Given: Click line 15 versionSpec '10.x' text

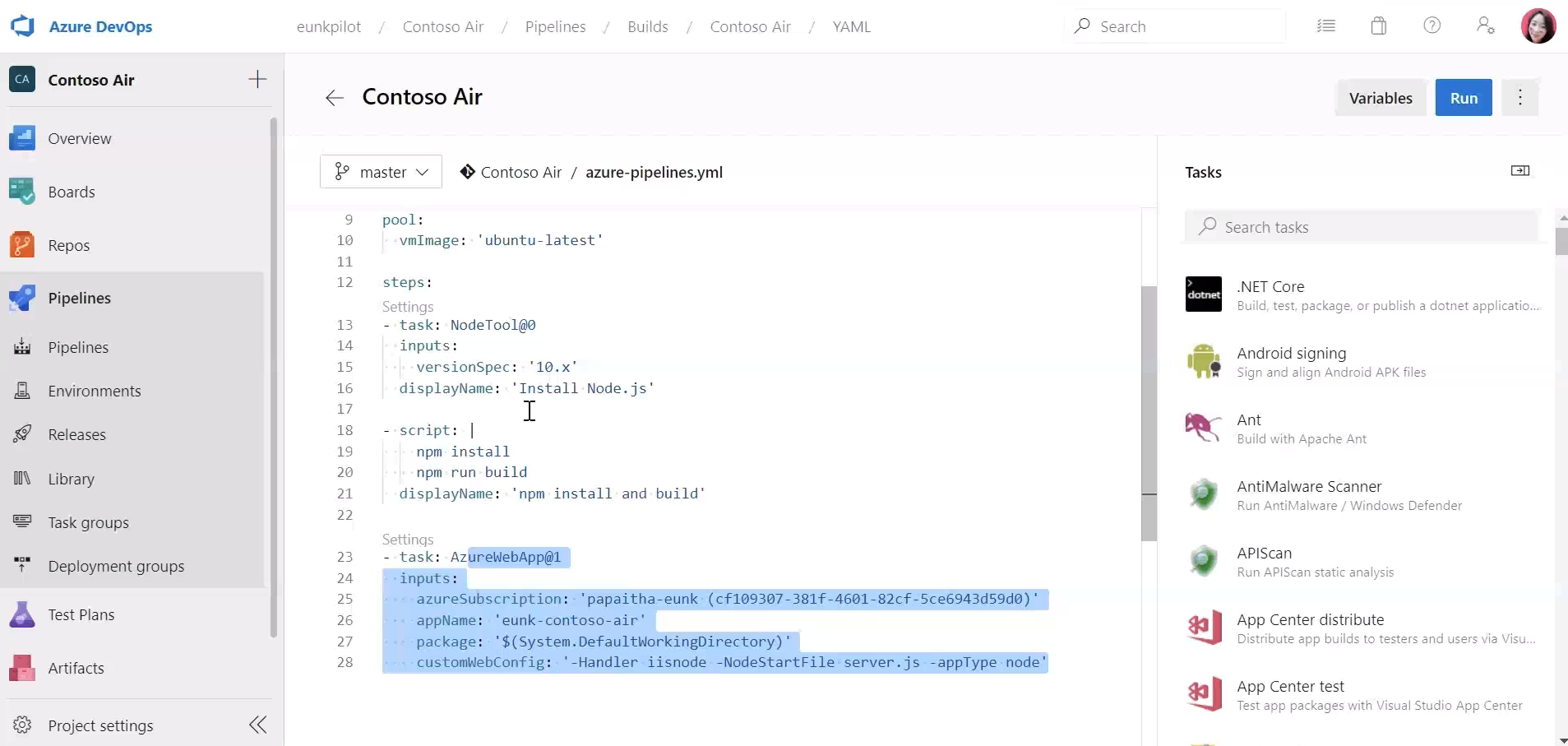Looking at the screenshot, I should pyautogui.click(x=497, y=367).
